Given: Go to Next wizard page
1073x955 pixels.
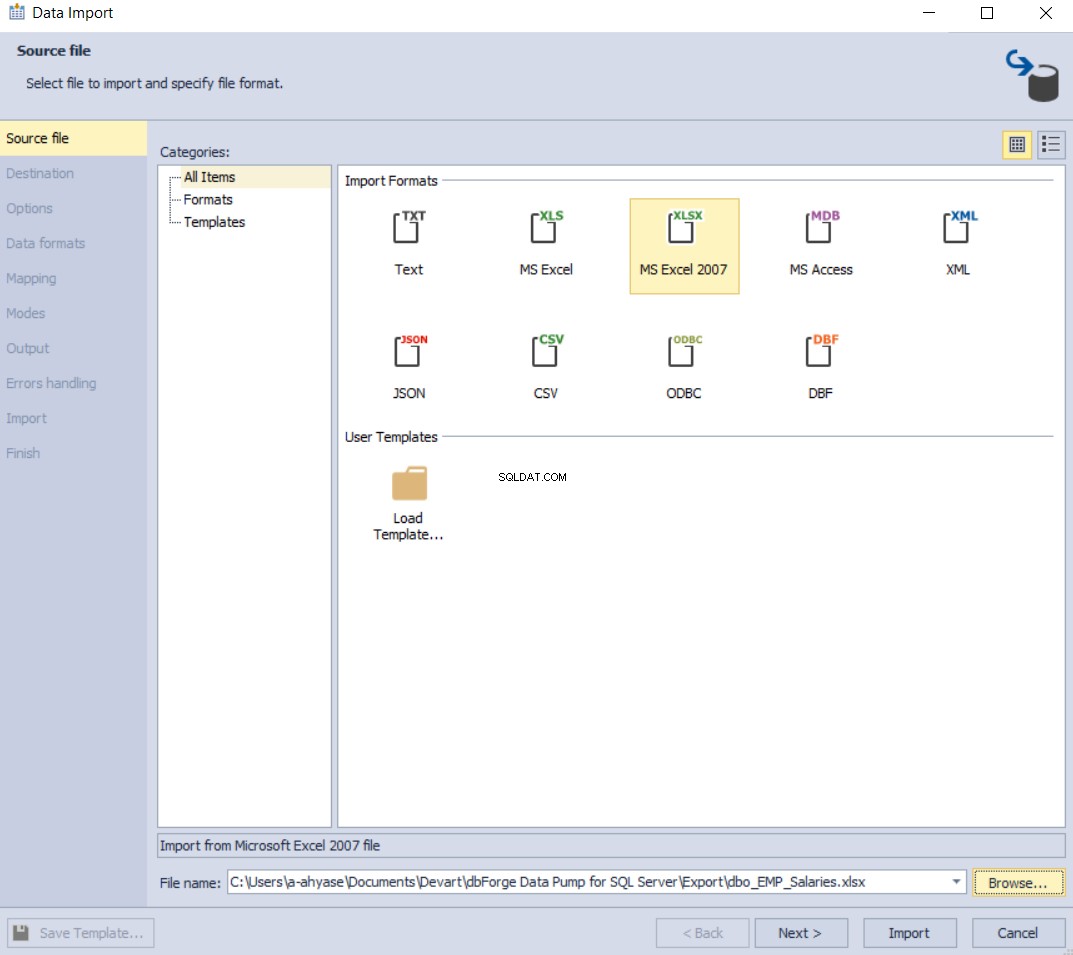Looking at the screenshot, I should tap(801, 933).
